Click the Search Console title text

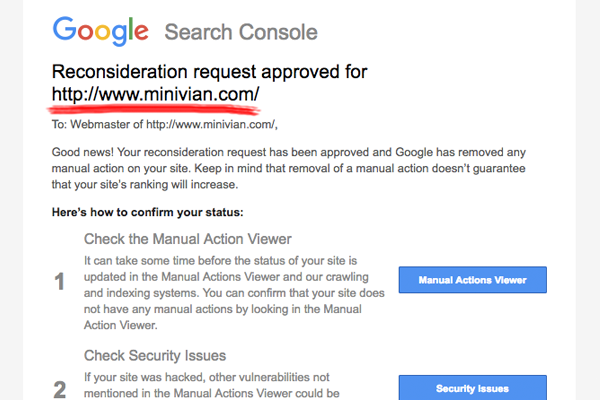(x=241, y=32)
